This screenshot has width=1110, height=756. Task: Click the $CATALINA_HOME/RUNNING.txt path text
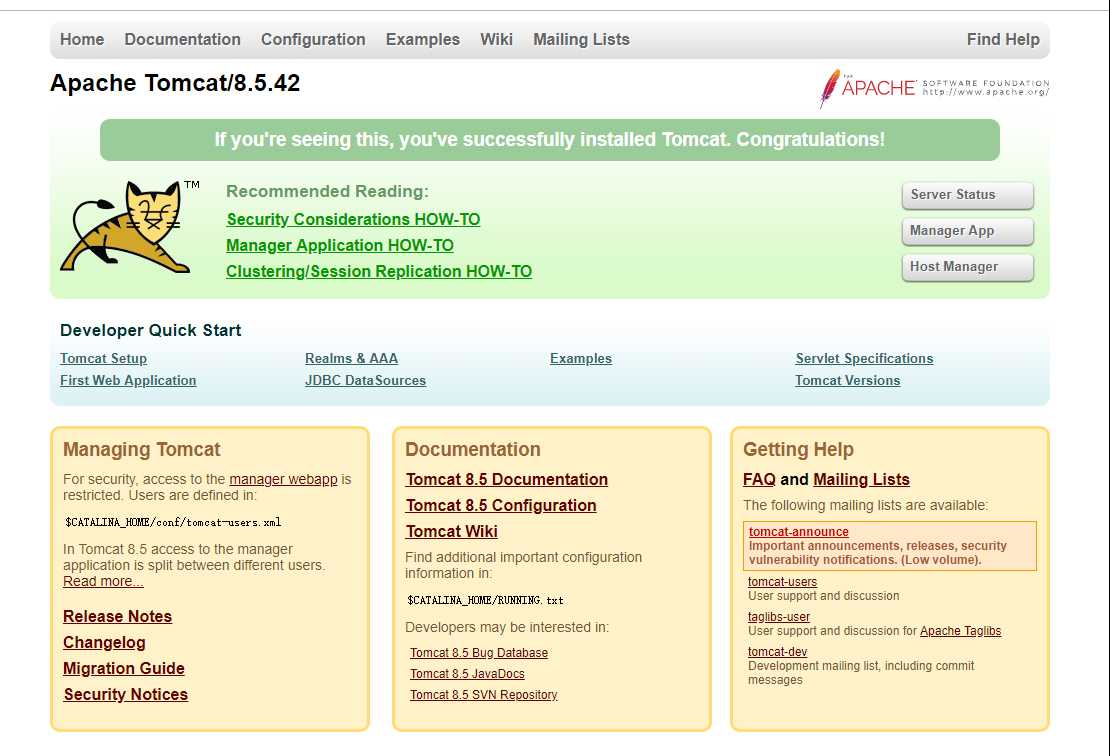(486, 600)
